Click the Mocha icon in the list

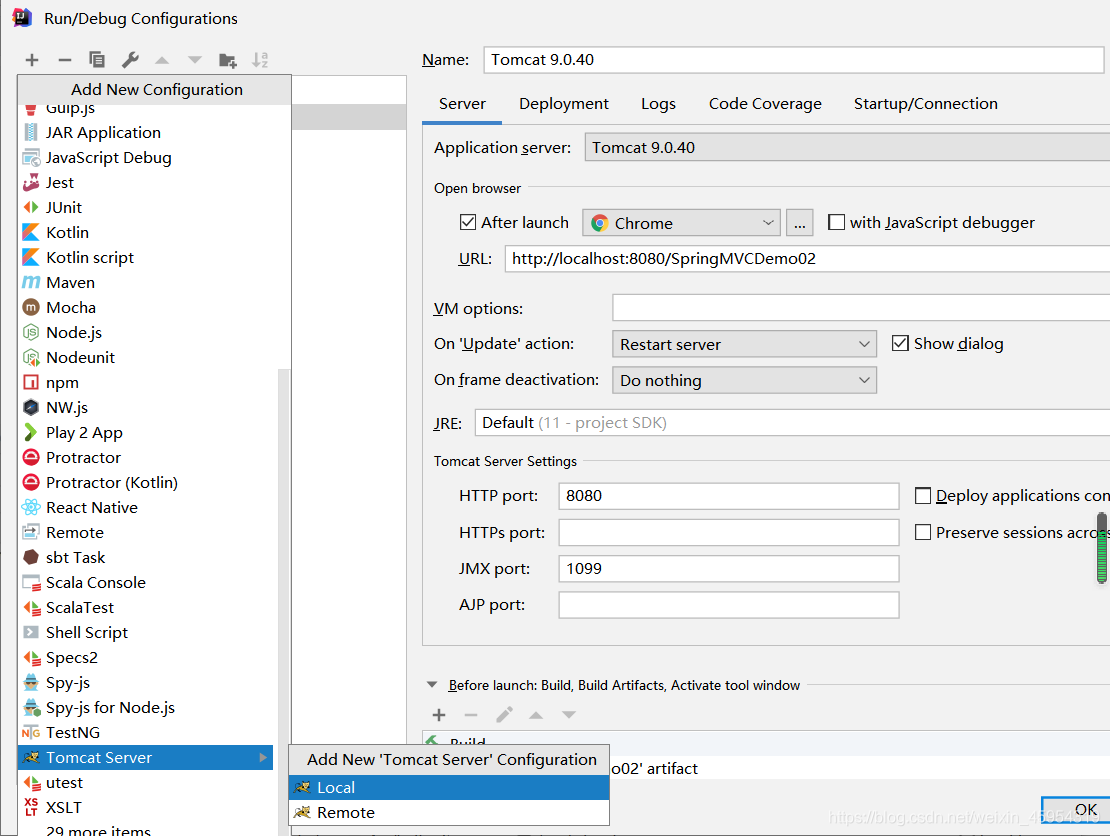tap(30, 307)
